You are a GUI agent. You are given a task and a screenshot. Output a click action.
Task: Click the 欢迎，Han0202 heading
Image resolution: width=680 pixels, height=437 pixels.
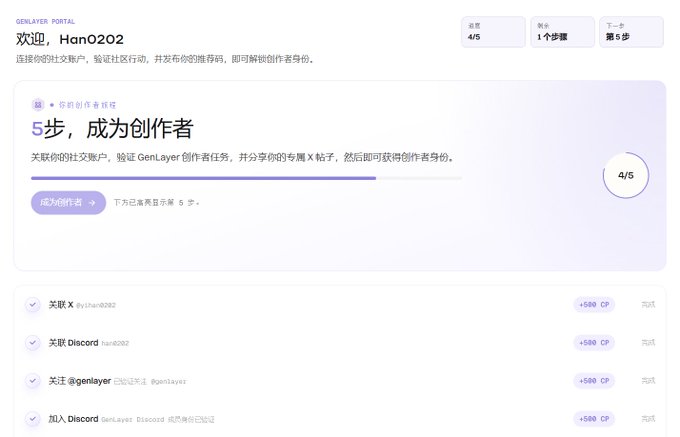70,39
